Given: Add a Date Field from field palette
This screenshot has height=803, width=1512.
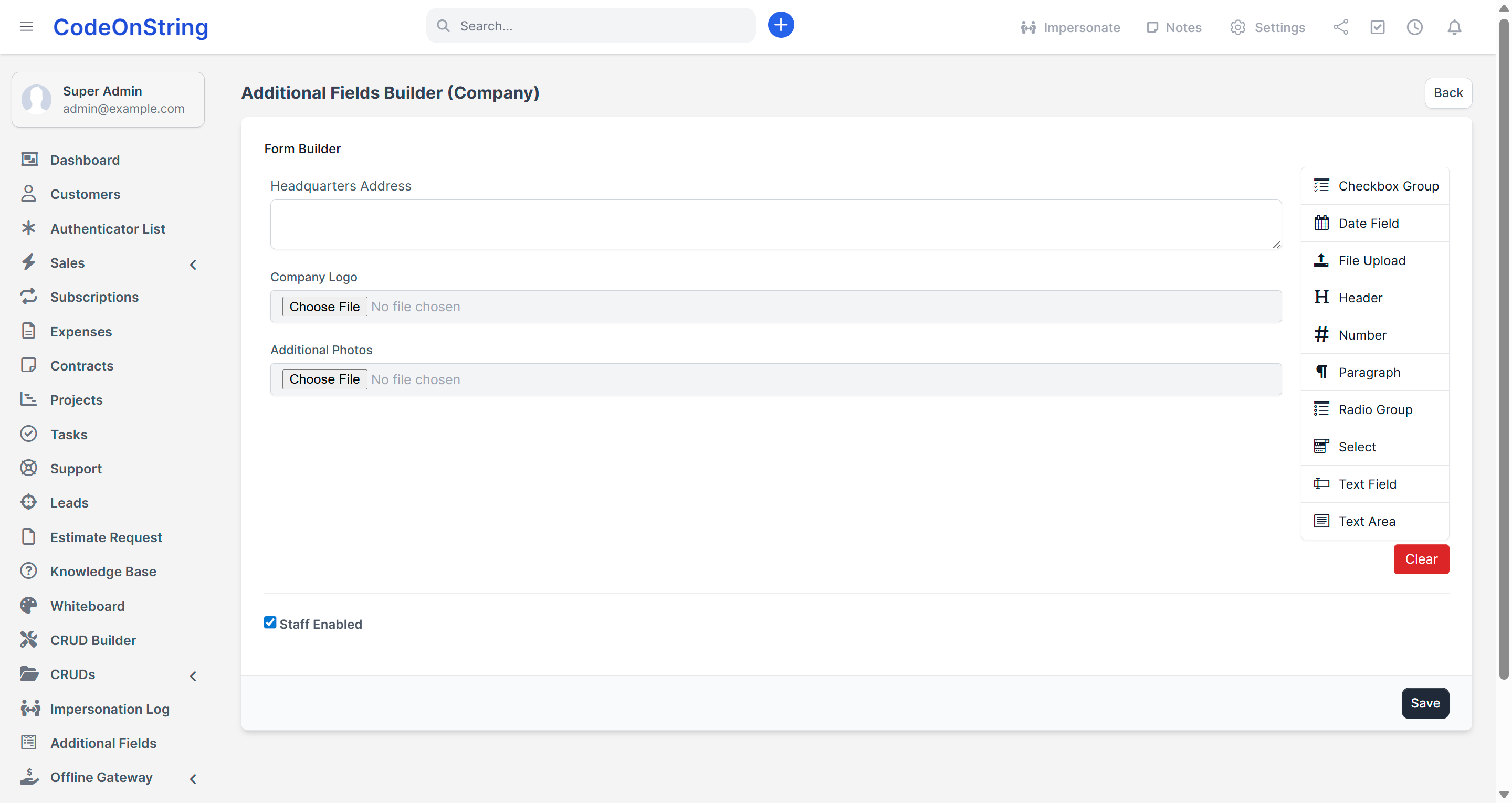Looking at the screenshot, I should (x=1368, y=223).
